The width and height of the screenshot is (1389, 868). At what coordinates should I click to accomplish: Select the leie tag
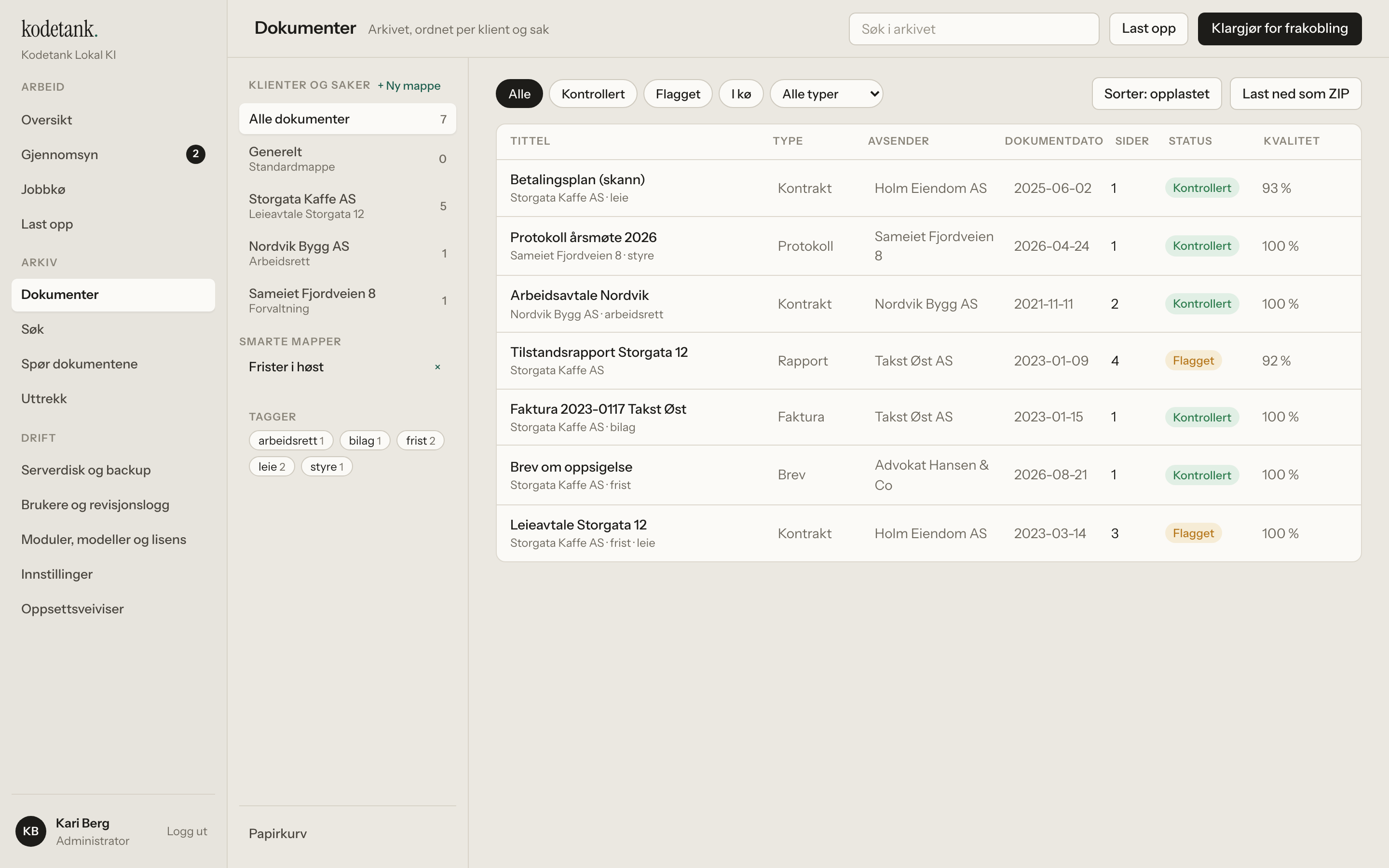(272, 466)
